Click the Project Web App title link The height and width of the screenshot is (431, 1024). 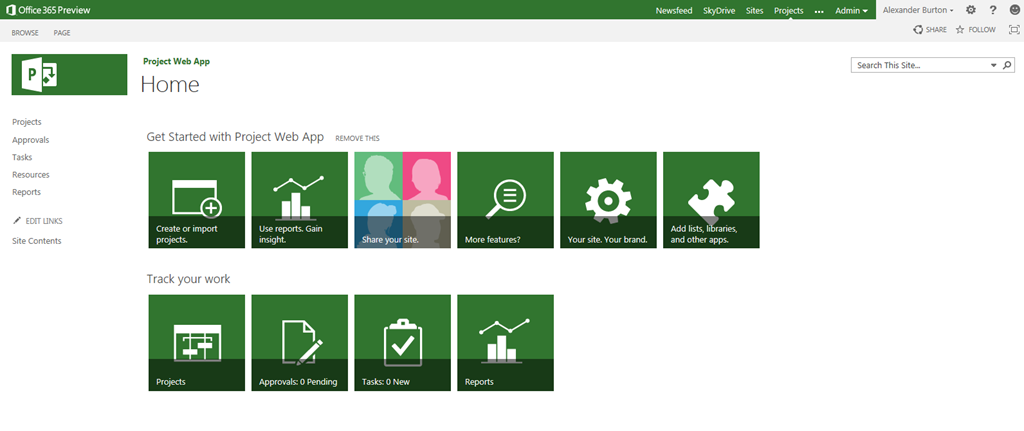(x=176, y=61)
